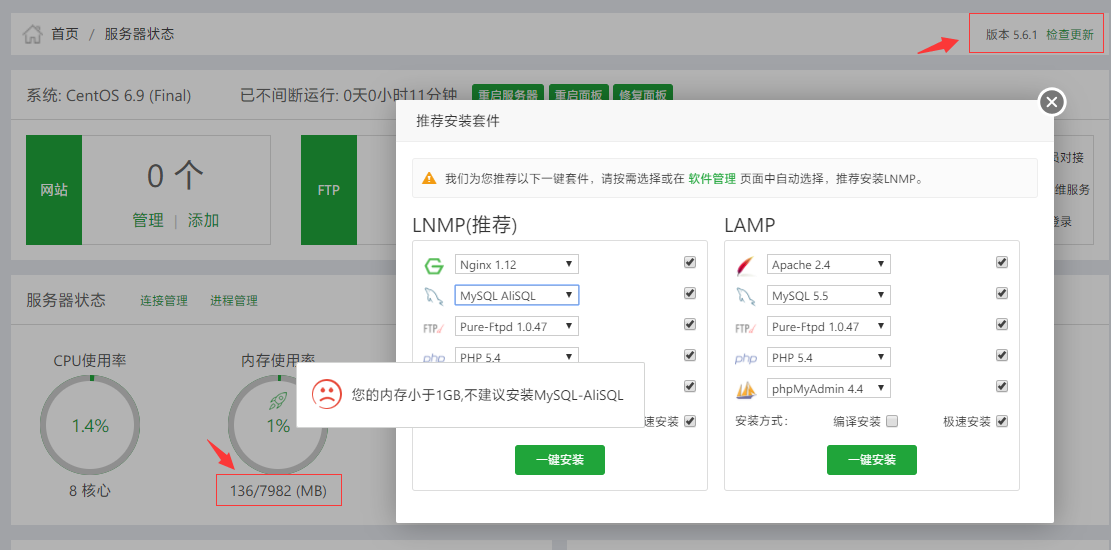Open the software management link in notice
The width and height of the screenshot is (1111, 550).
(712, 179)
